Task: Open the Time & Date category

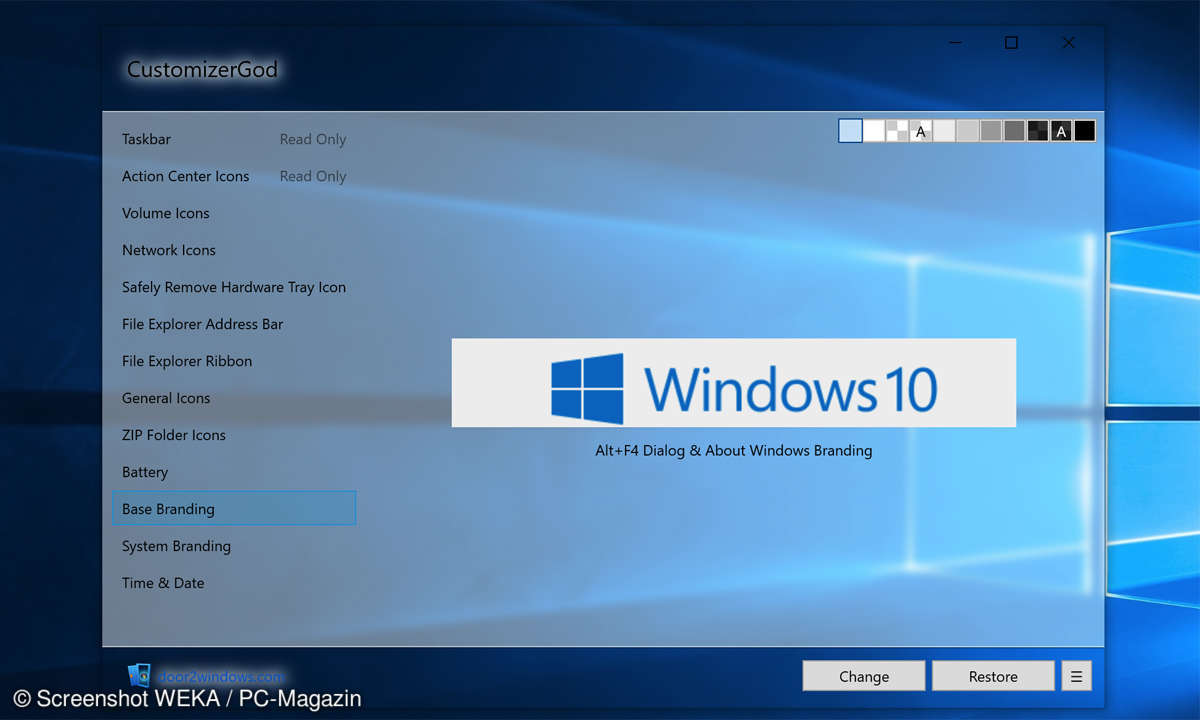Action: click(234, 583)
